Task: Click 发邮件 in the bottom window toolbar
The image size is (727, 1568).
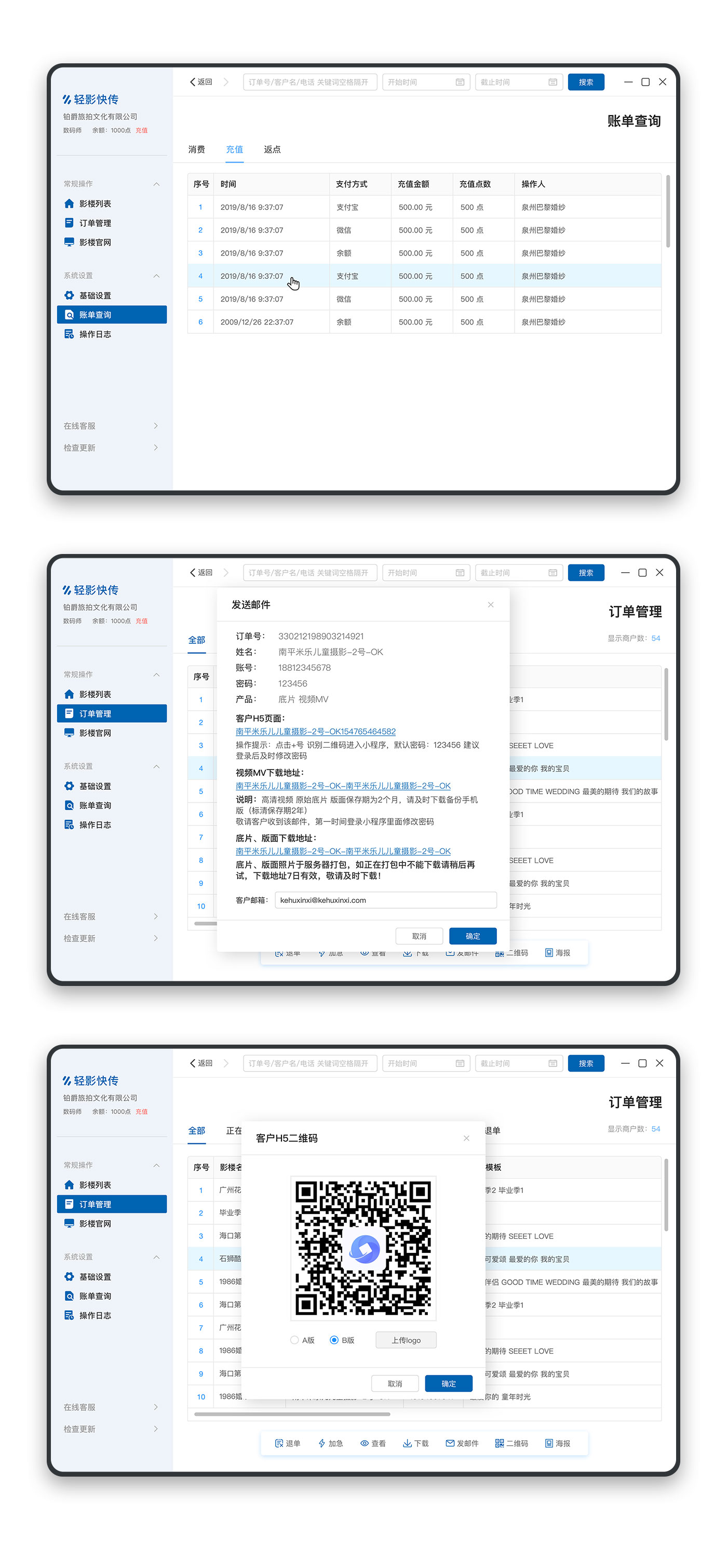Action: point(462,1443)
